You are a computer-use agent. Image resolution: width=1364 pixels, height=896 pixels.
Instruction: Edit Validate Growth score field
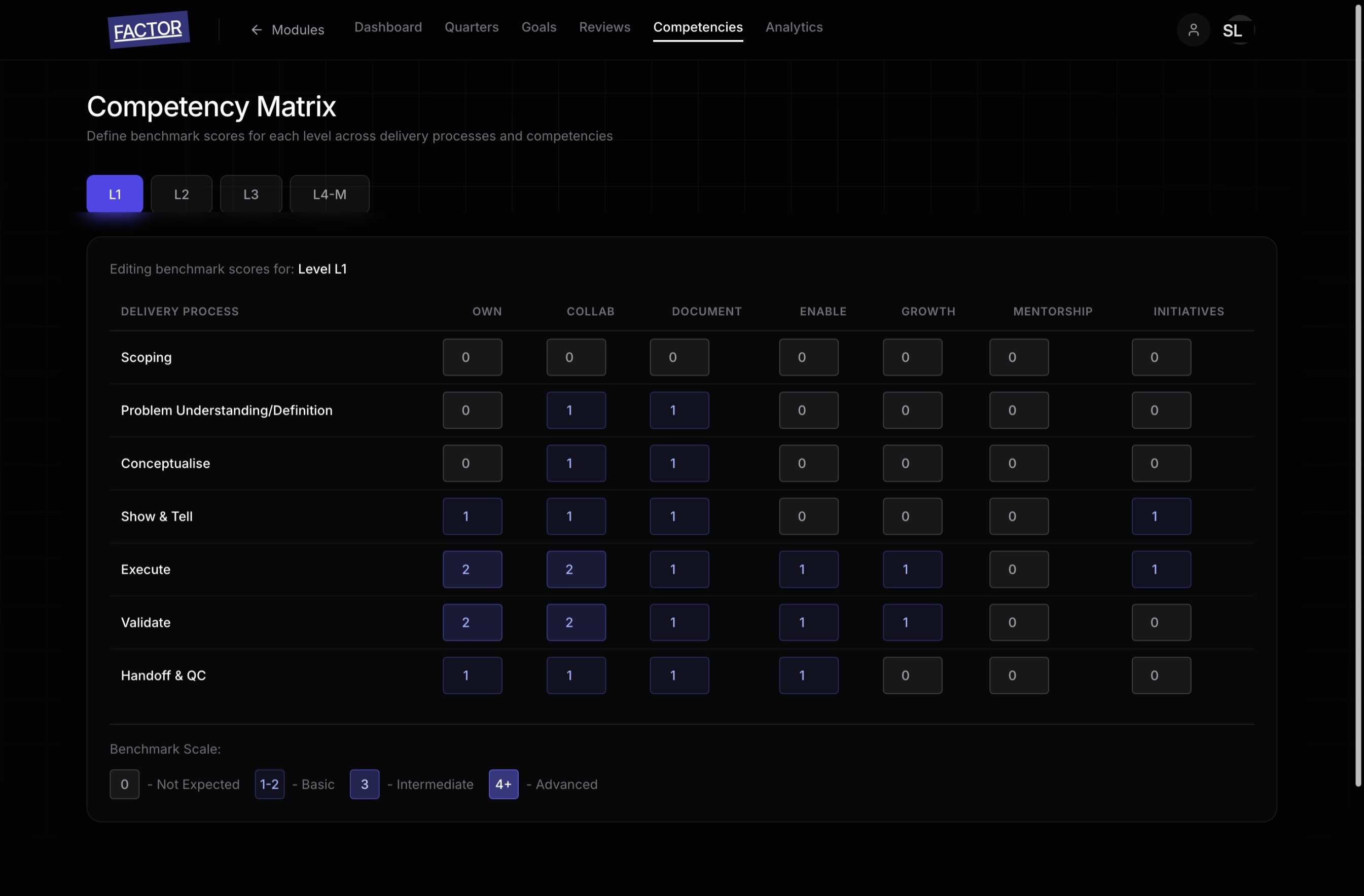[x=912, y=622]
